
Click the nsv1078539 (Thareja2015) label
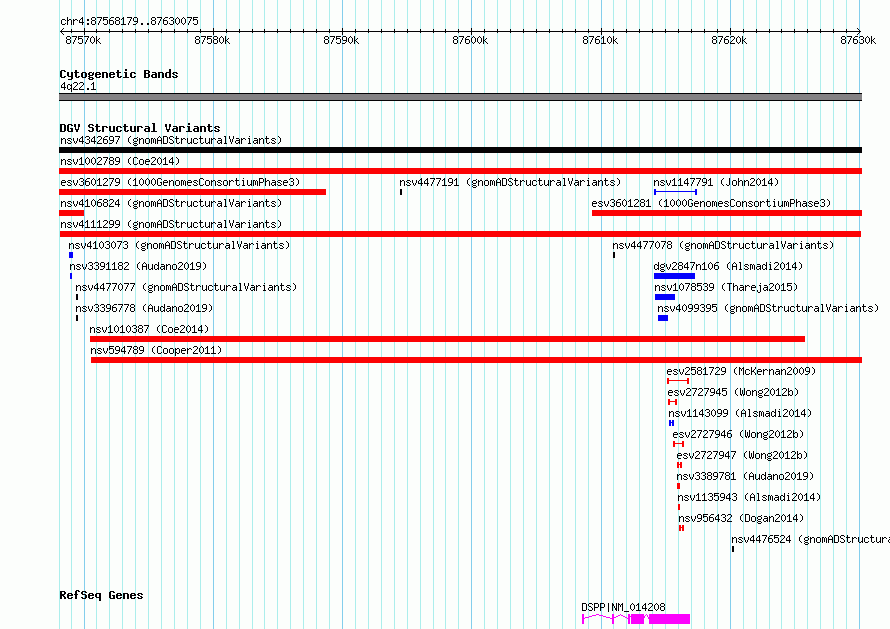pos(726,287)
